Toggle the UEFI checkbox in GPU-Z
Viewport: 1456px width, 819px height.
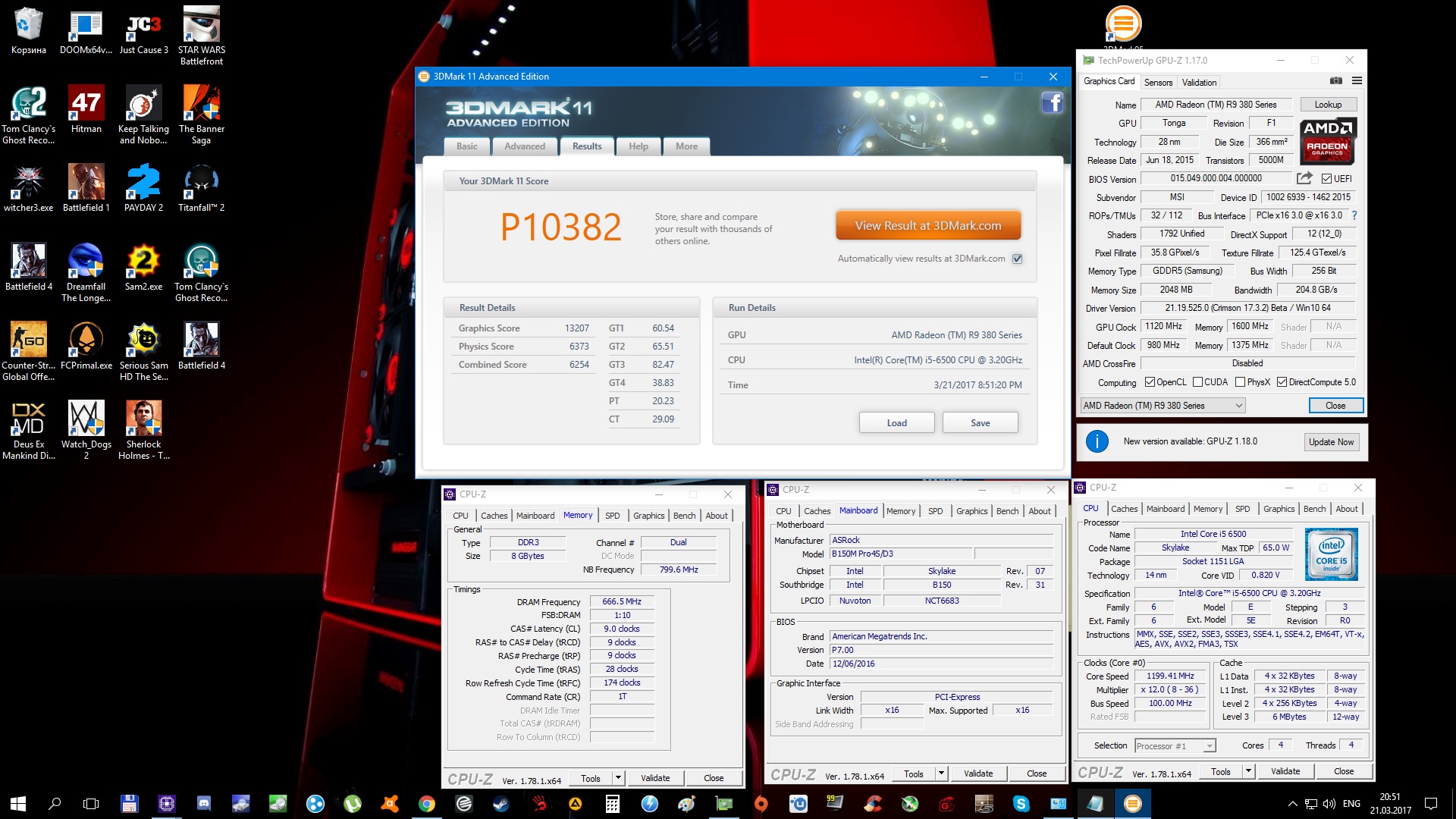tap(1326, 179)
